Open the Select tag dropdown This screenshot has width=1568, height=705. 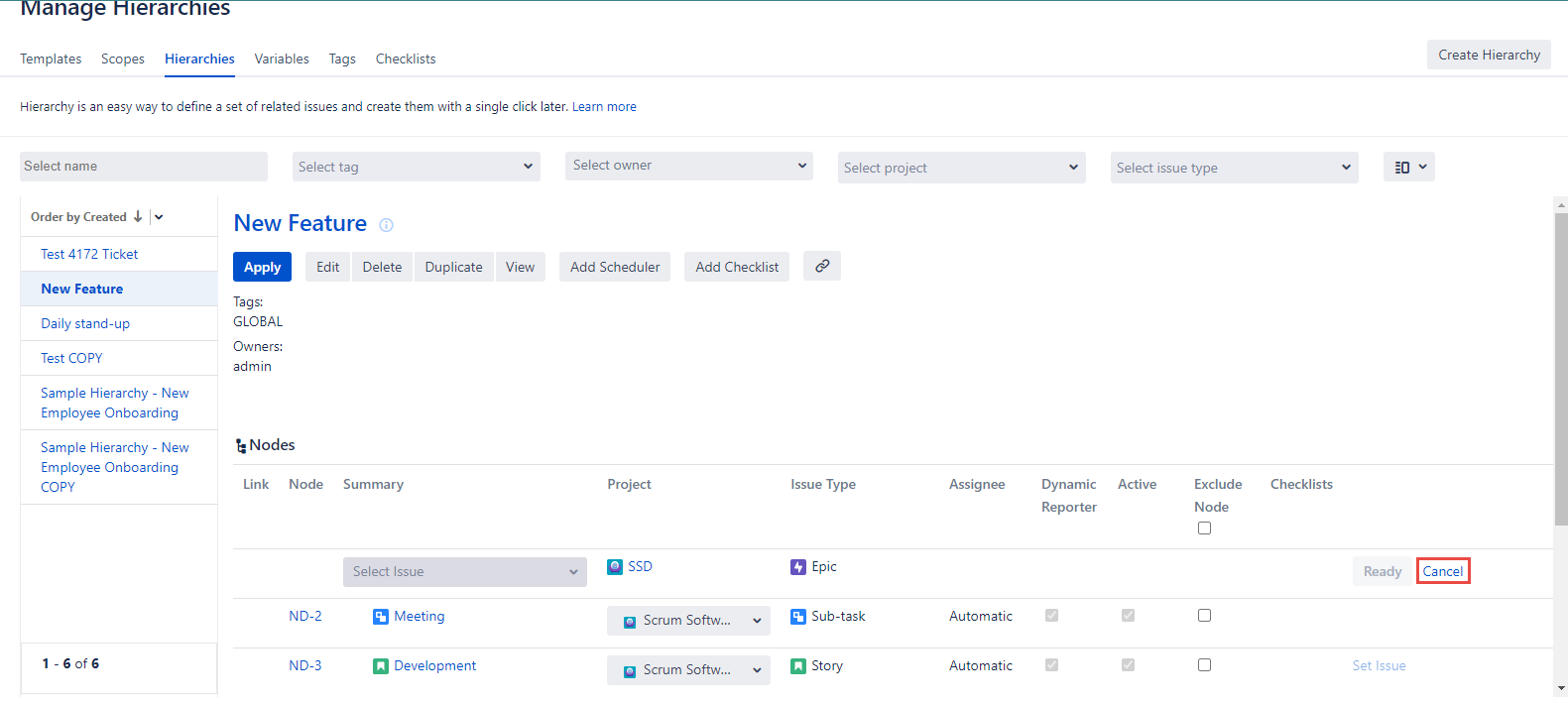[416, 167]
